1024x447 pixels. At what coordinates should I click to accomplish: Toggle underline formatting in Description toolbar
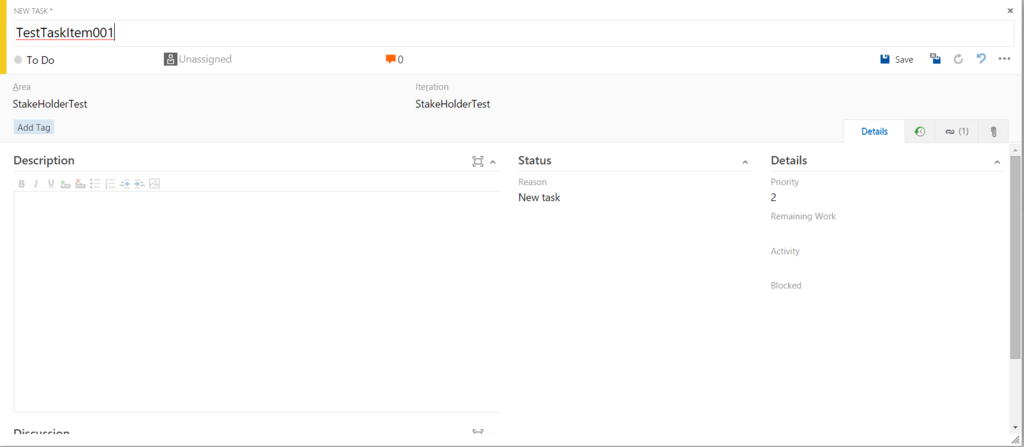click(x=51, y=184)
